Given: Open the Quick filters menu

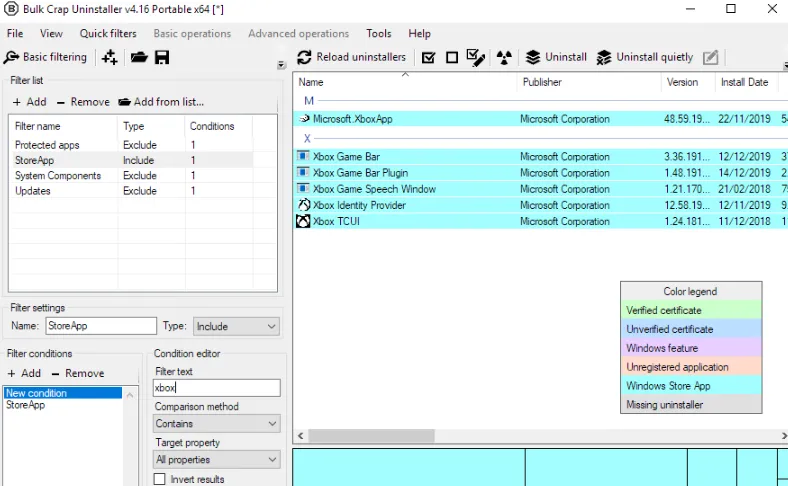Looking at the screenshot, I should 108,34.
